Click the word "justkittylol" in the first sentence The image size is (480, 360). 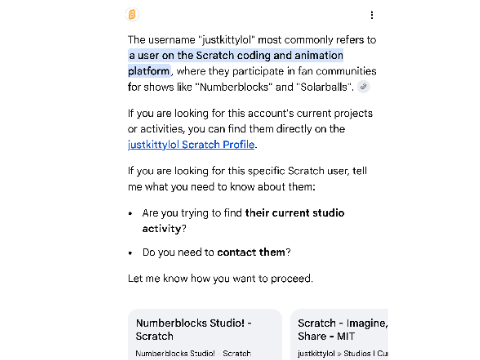click(226, 40)
